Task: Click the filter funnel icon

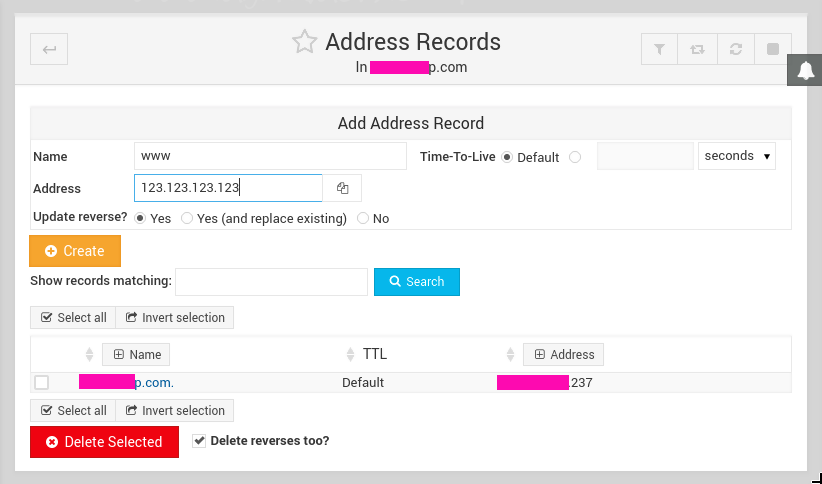Action: click(x=659, y=48)
